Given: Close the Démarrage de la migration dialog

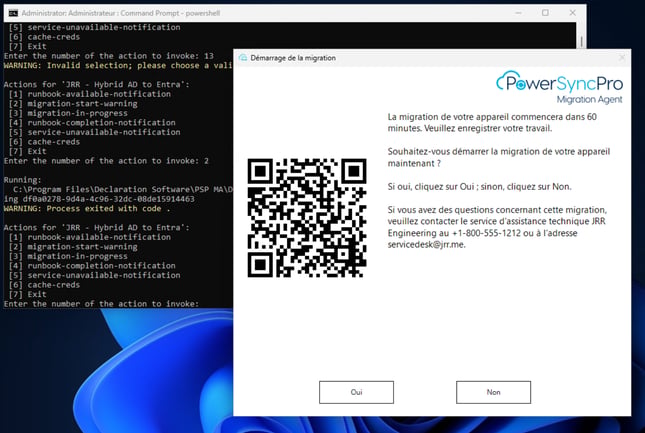Looking at the screenshot, I should coord(622,58).
